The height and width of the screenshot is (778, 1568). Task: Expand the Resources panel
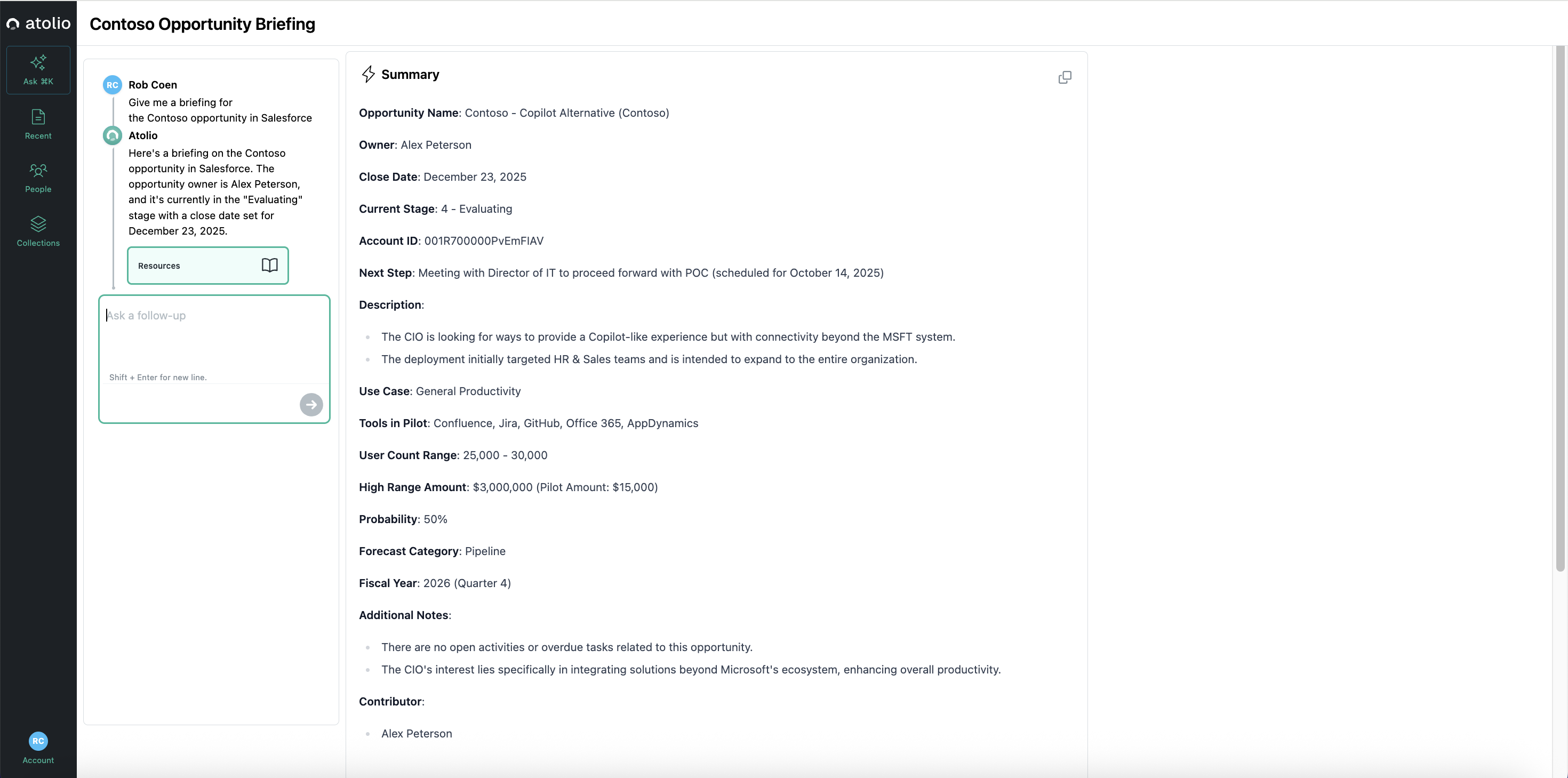tap(207, 266)
